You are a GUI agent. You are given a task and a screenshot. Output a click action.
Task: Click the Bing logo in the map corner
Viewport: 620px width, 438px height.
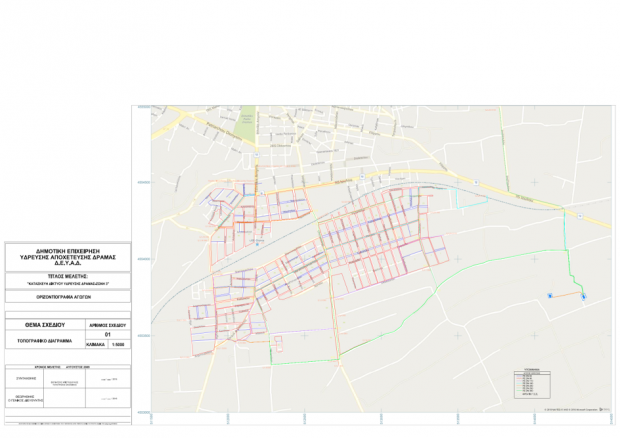tap(604, 410)
